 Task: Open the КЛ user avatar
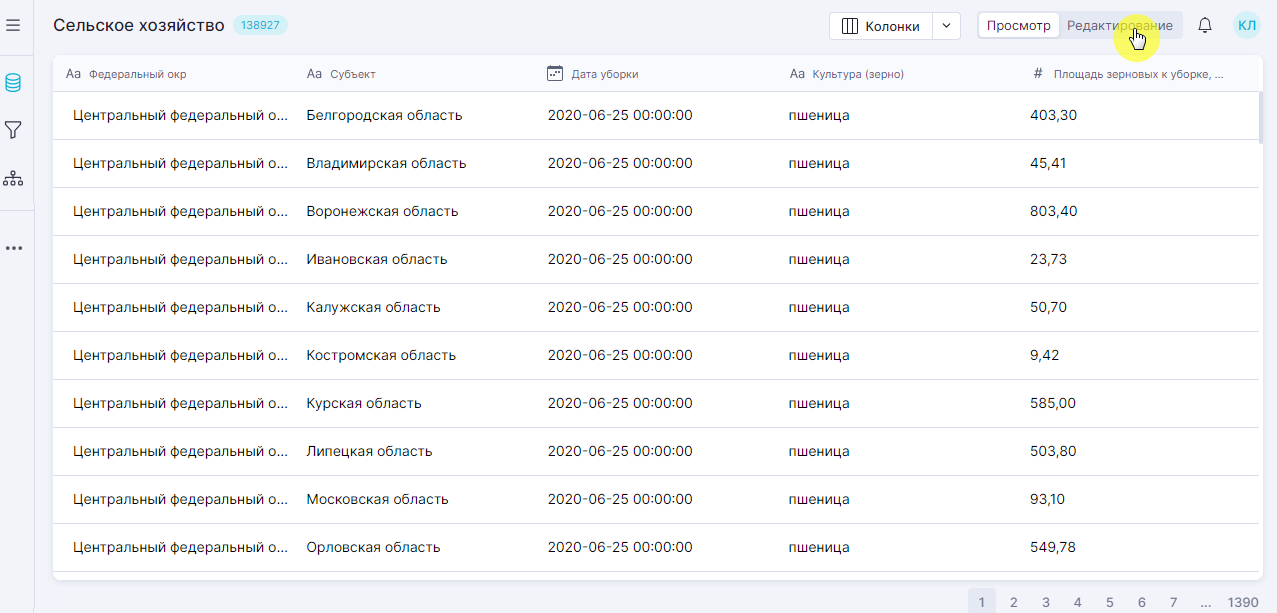(1246, 26)
